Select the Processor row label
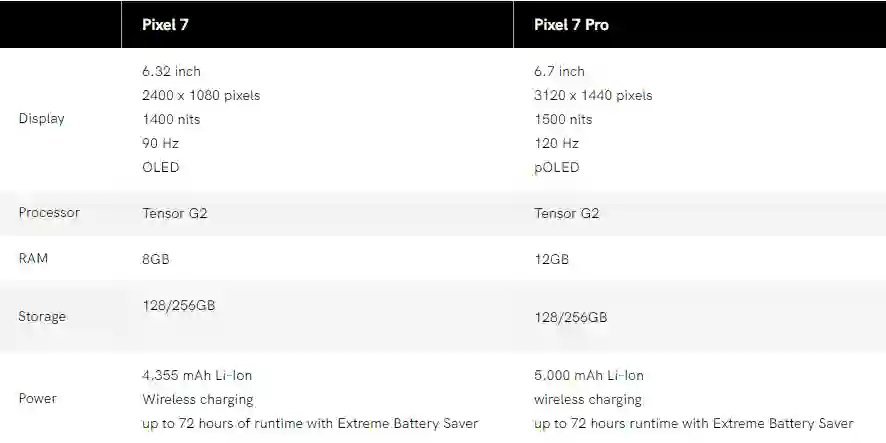 click(49, 213)
